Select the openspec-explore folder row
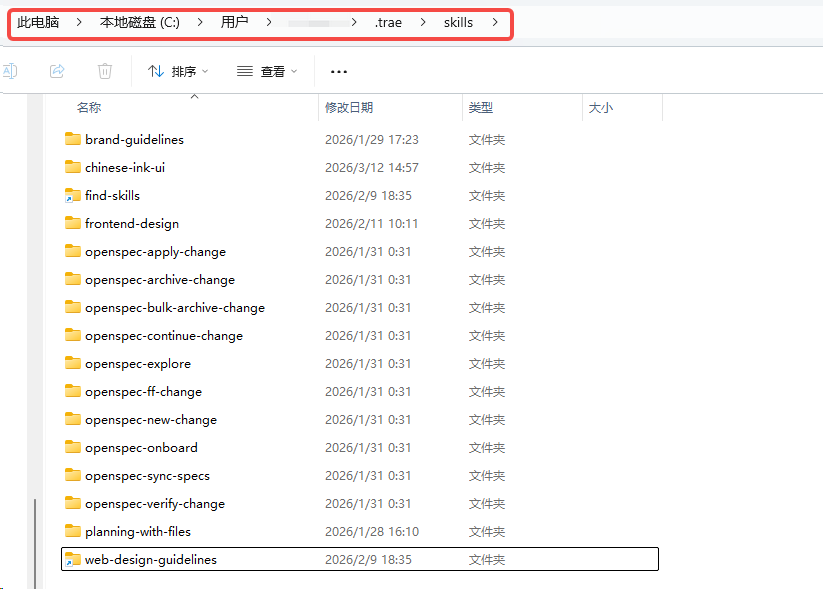823x589 pixels. pyautogui.click(x=138, y=363)
